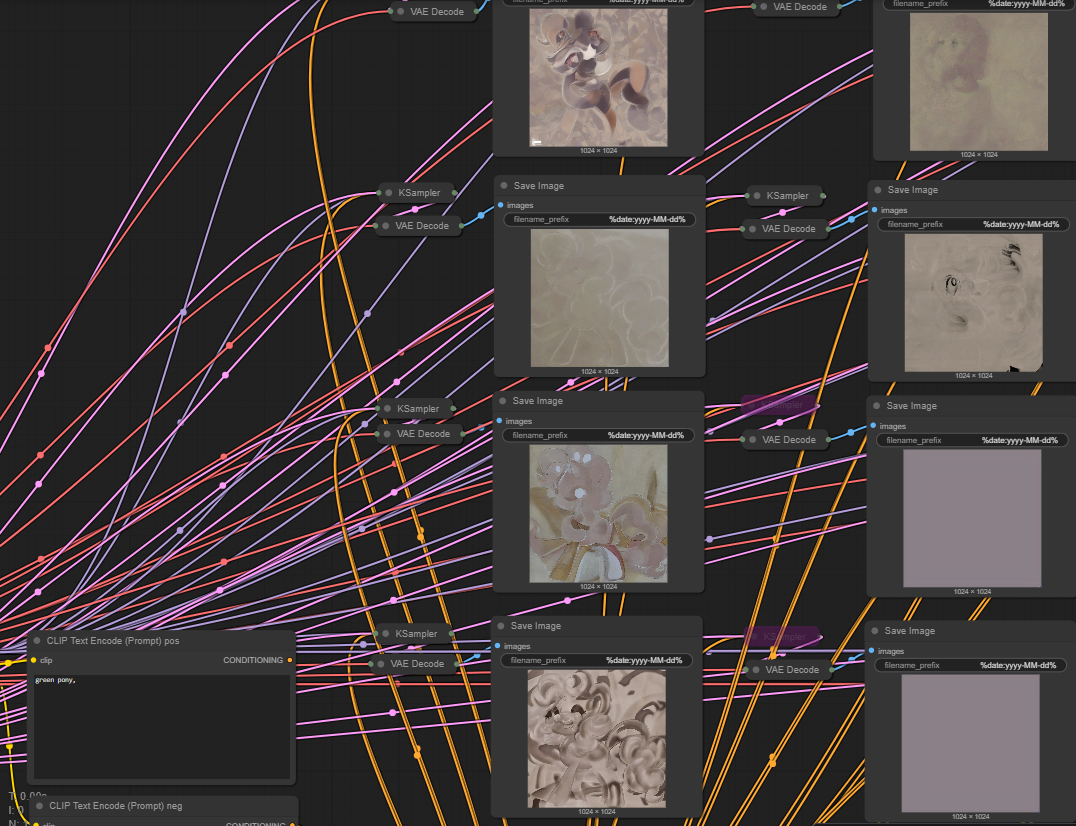Select bypassed purple KSampler beside bottommost blank mauve image
This screenshot has height=826, width=1076.
tap(782, 637)
